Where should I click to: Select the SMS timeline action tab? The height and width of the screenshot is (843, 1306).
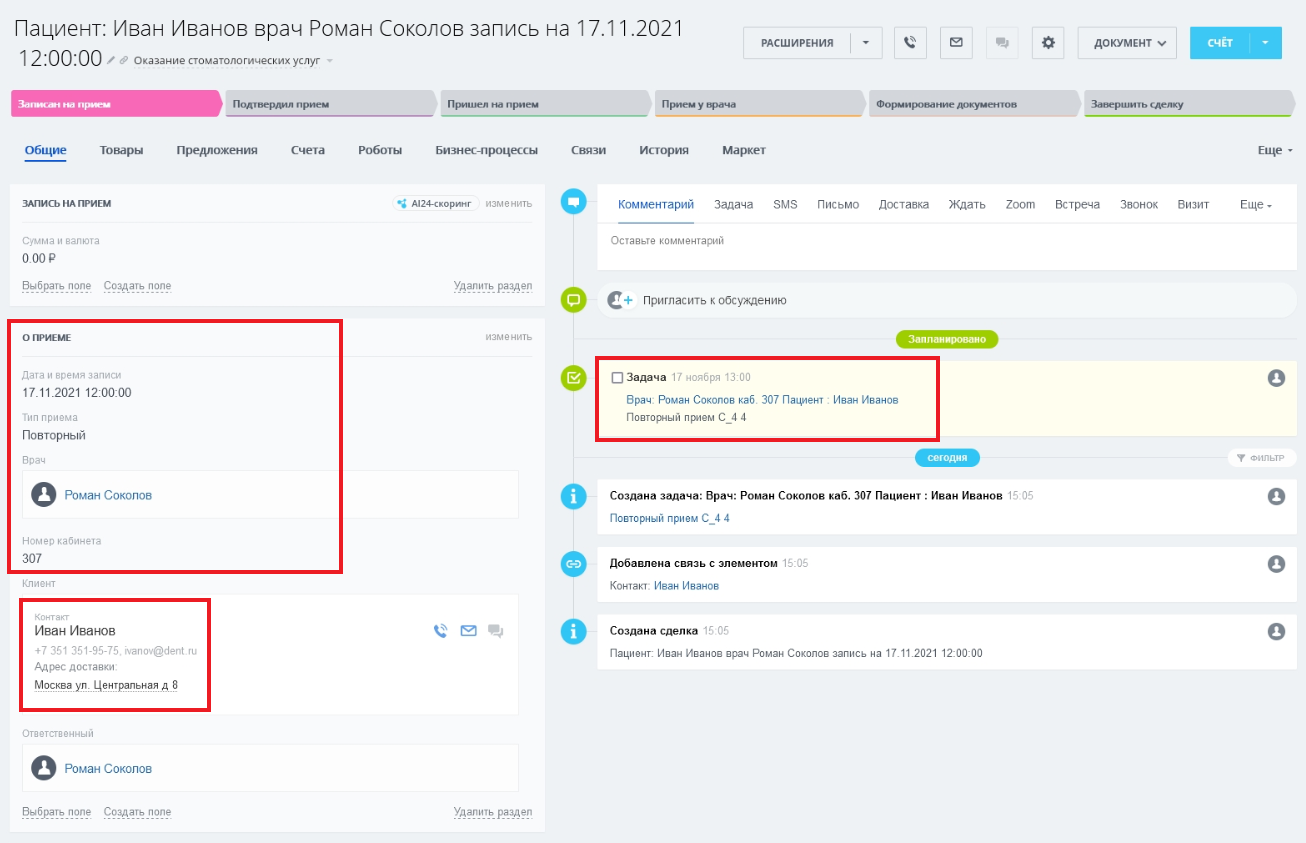785,204
